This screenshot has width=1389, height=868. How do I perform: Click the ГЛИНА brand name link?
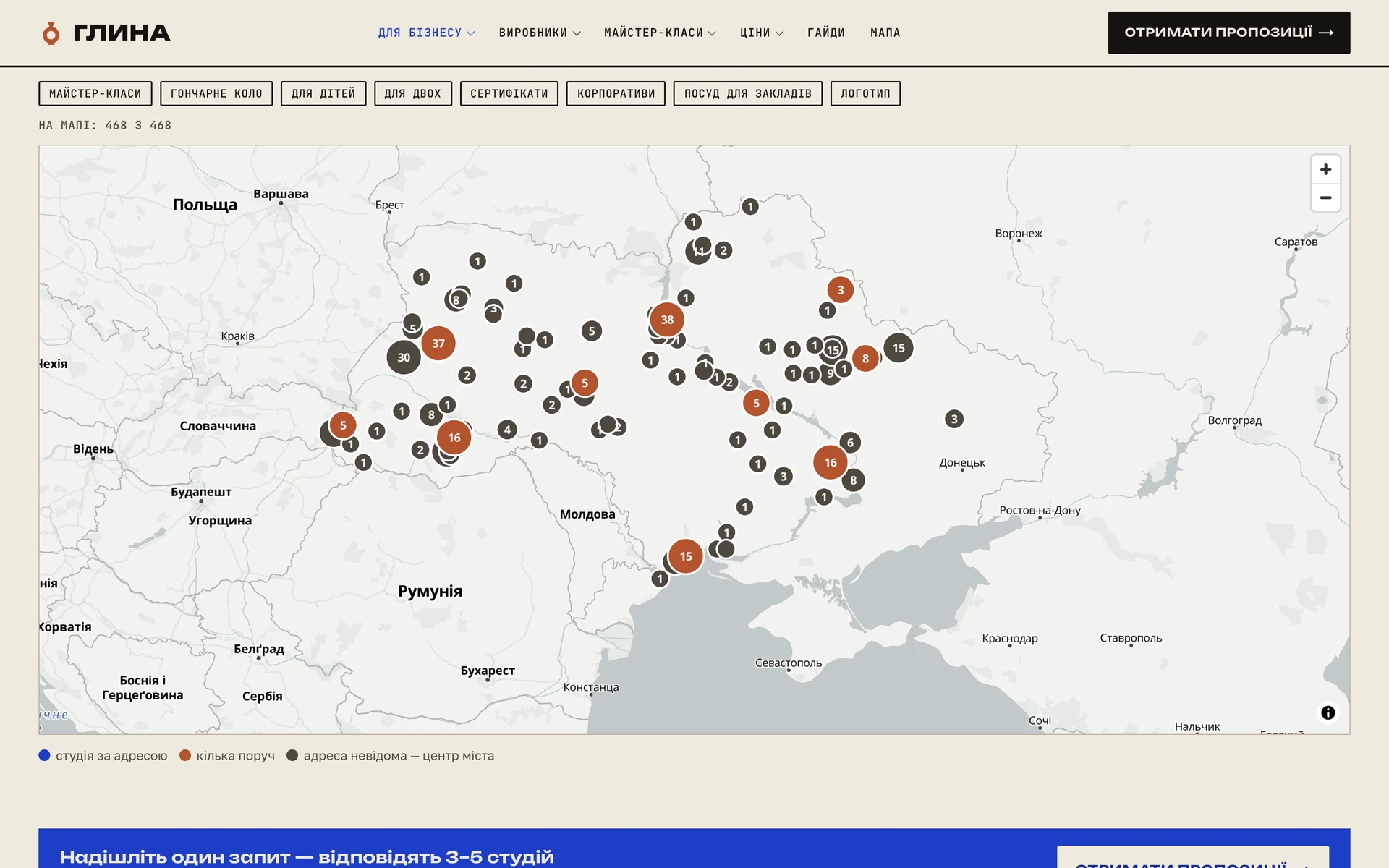pos(122,33)
